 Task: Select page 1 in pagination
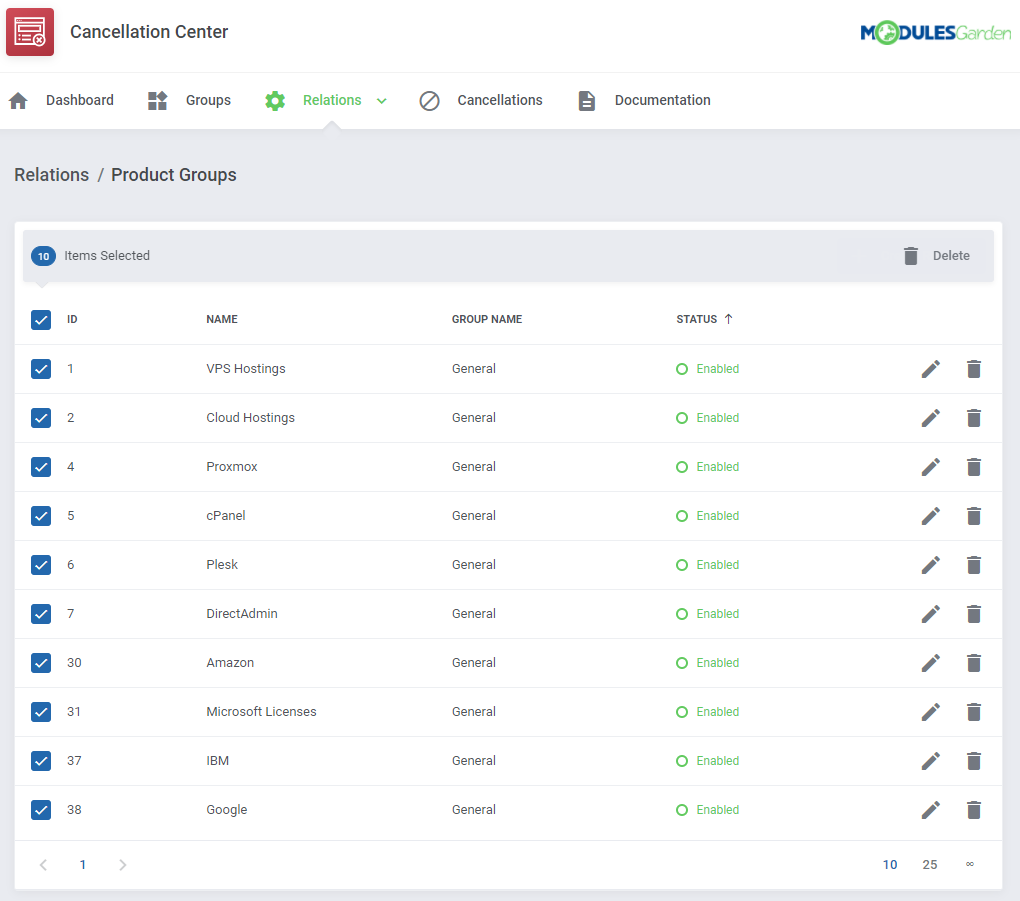pos(83,865)
